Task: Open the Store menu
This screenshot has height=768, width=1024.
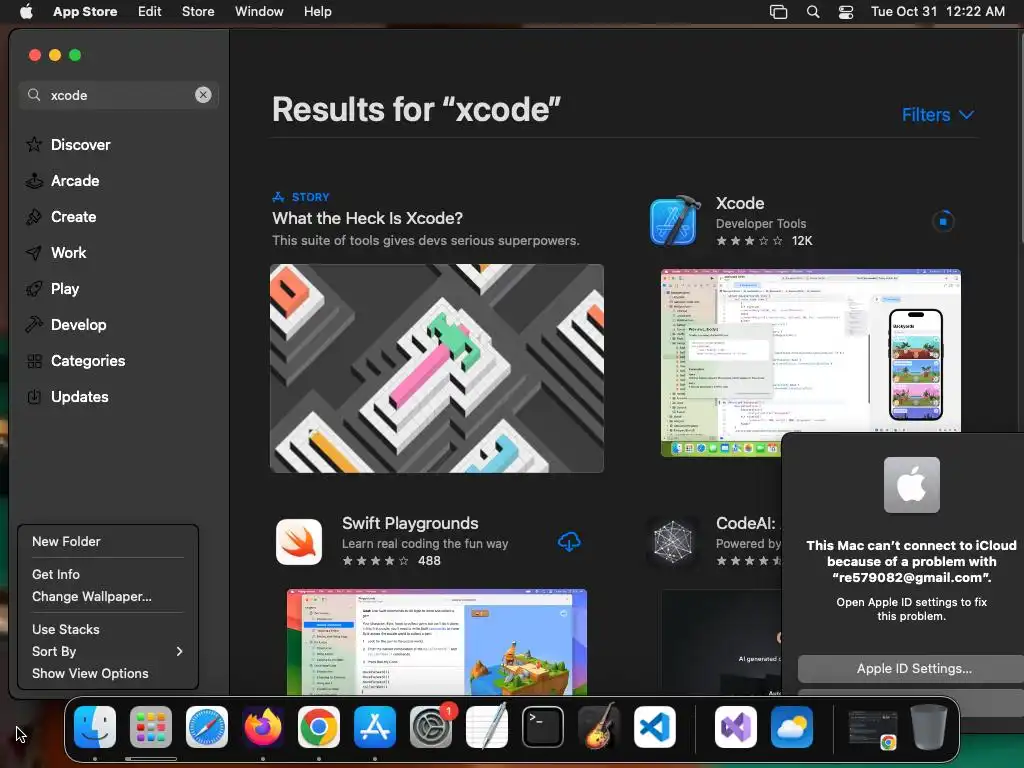Action: [198, 11]
